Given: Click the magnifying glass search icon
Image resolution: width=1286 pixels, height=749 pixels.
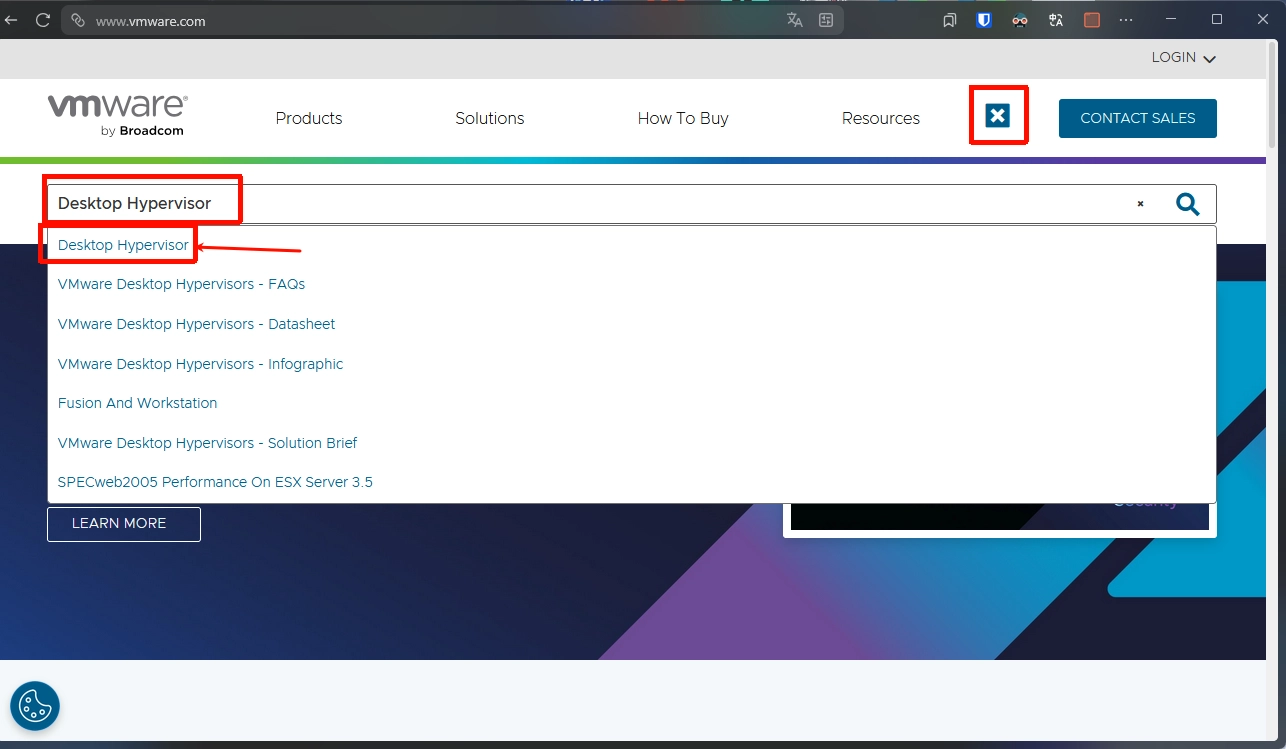Looking at the screenshot, I should point(1187,204).
